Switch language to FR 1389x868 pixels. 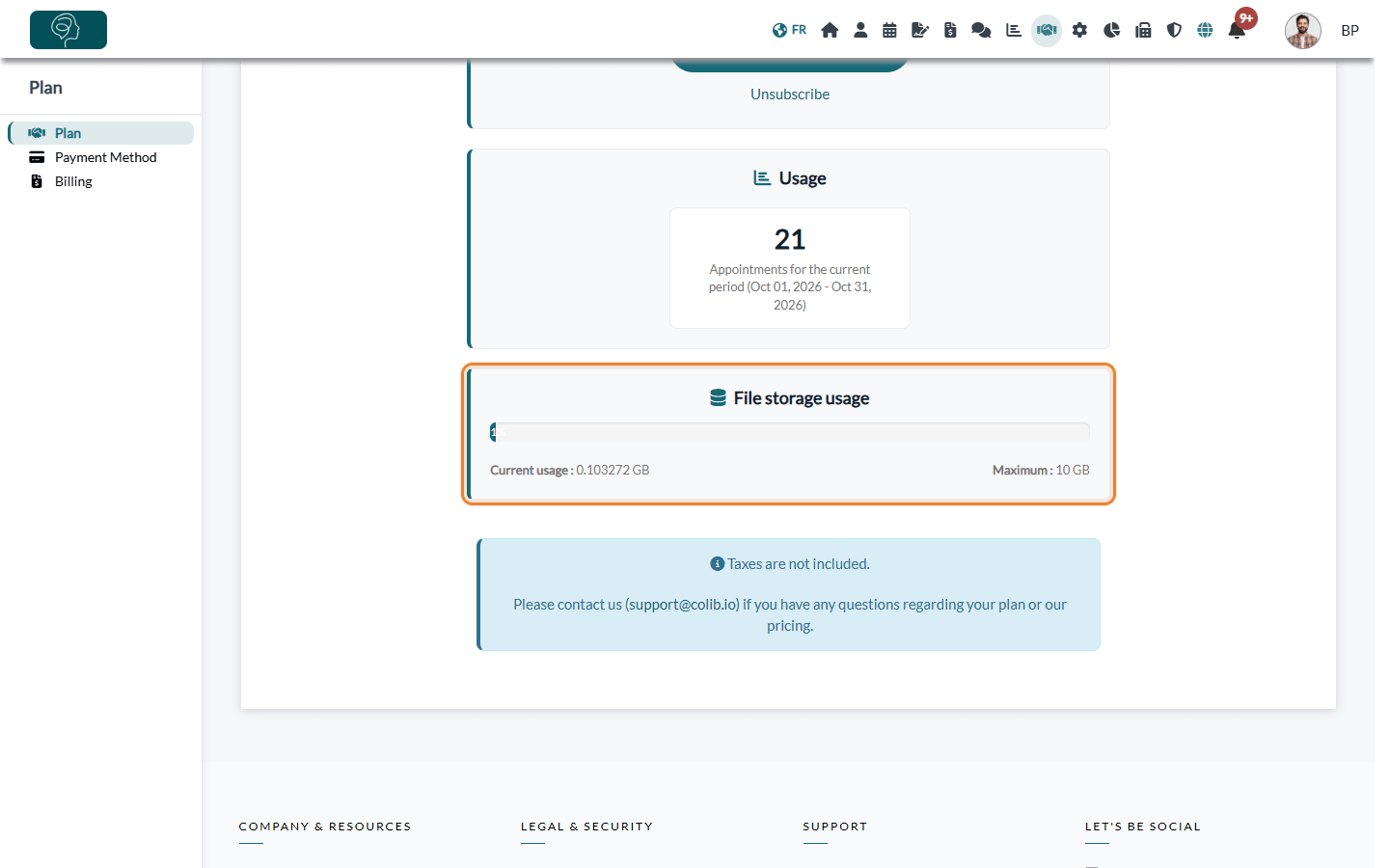coord(789,30)
